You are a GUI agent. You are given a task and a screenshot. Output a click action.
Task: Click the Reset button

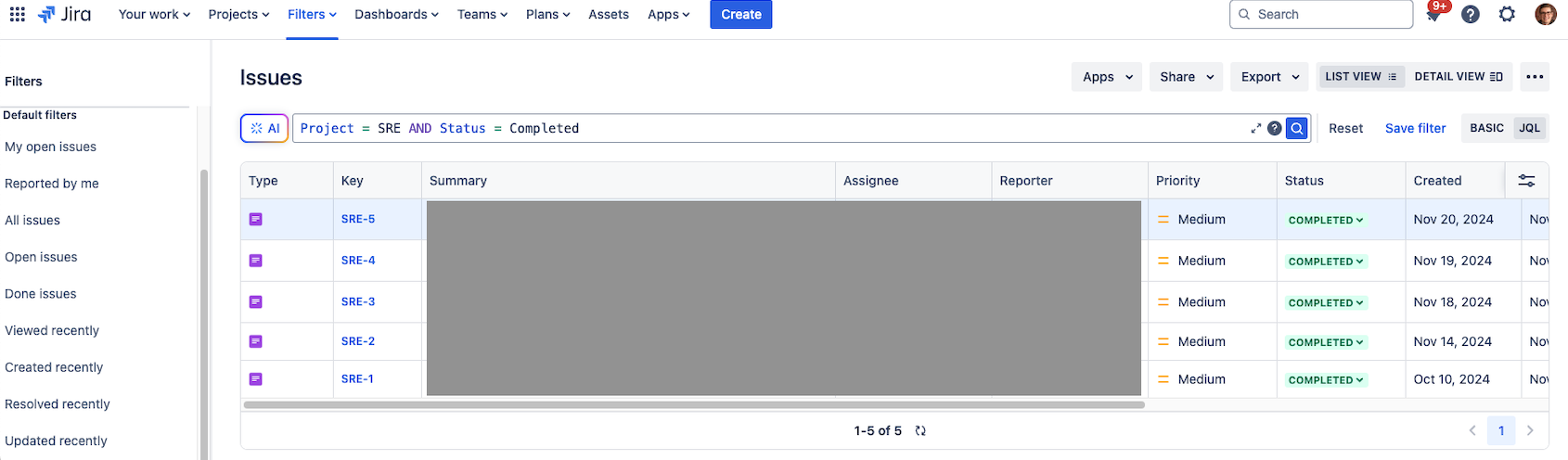1345,128
